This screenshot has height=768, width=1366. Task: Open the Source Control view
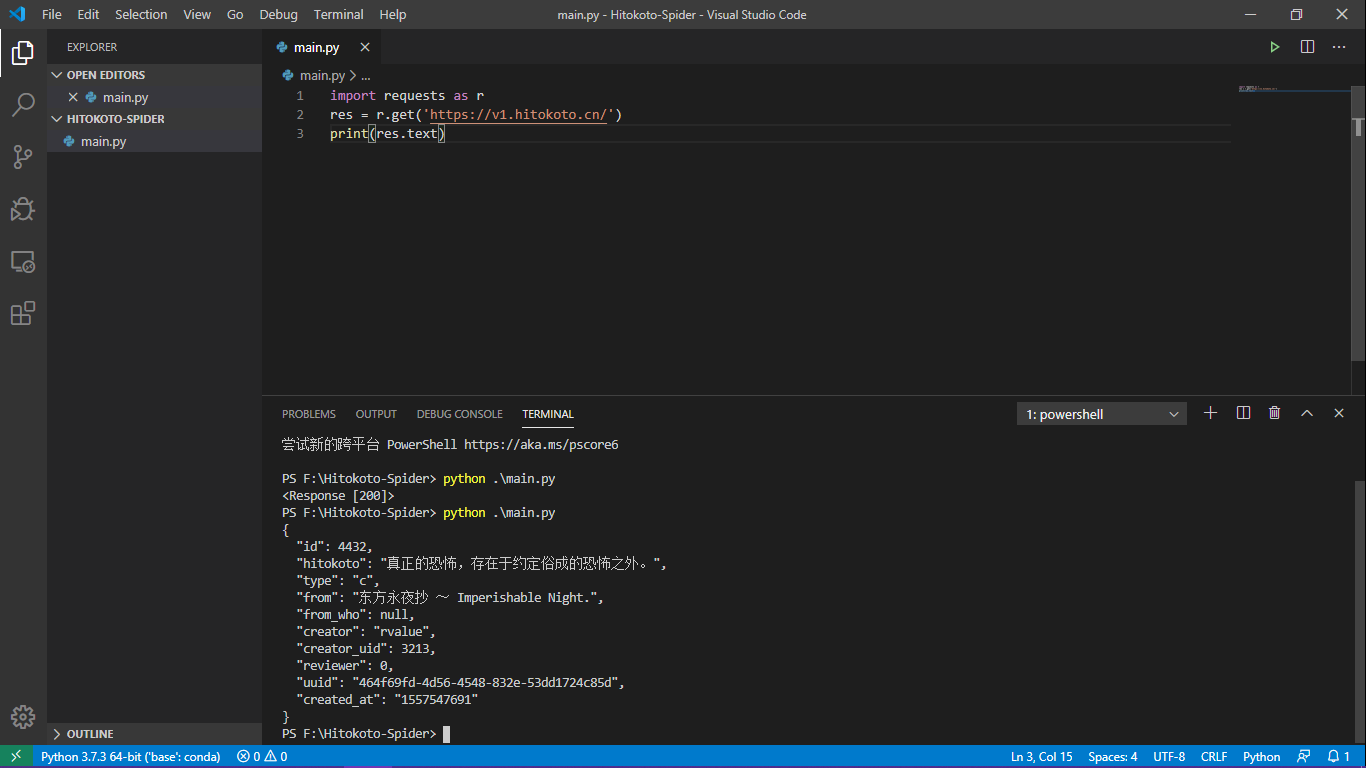(23, 156)
